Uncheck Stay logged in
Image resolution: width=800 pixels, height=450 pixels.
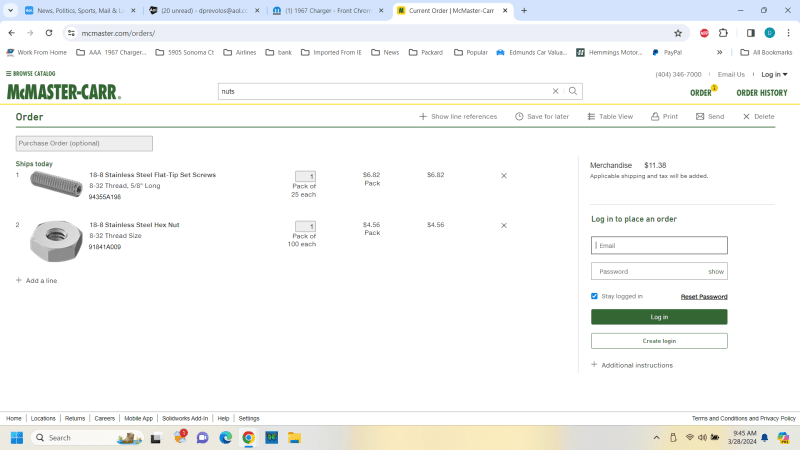(x=594, y=296)
